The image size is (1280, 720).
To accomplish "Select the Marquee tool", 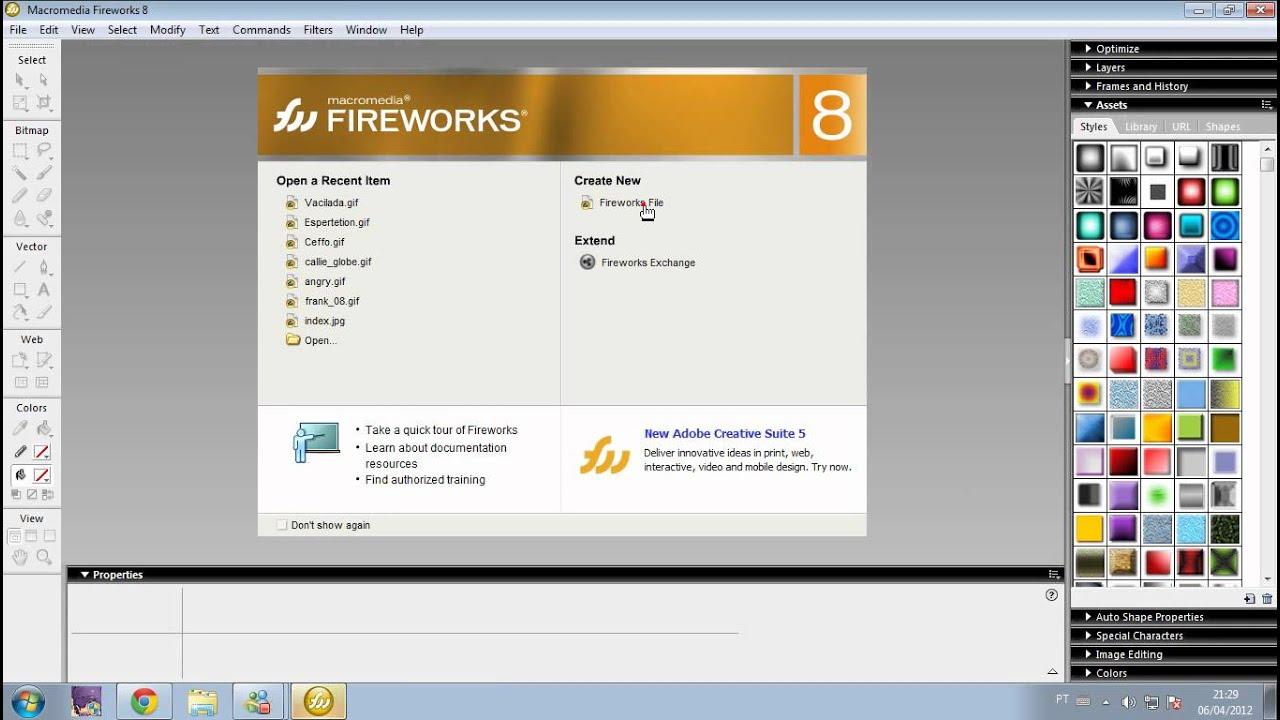I will 20,151.
